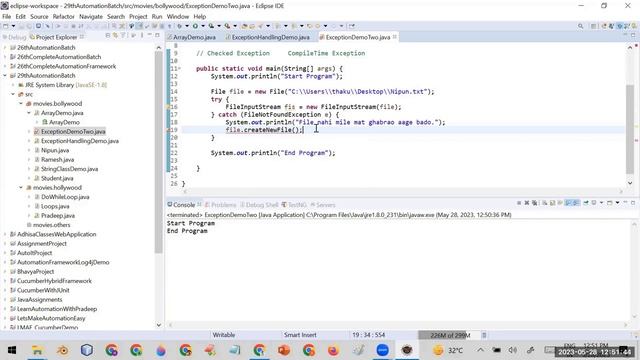Viewport: 640px width, 360px height.
Task: Click the Minimize icon of the Console view
Action: [626, 202]
